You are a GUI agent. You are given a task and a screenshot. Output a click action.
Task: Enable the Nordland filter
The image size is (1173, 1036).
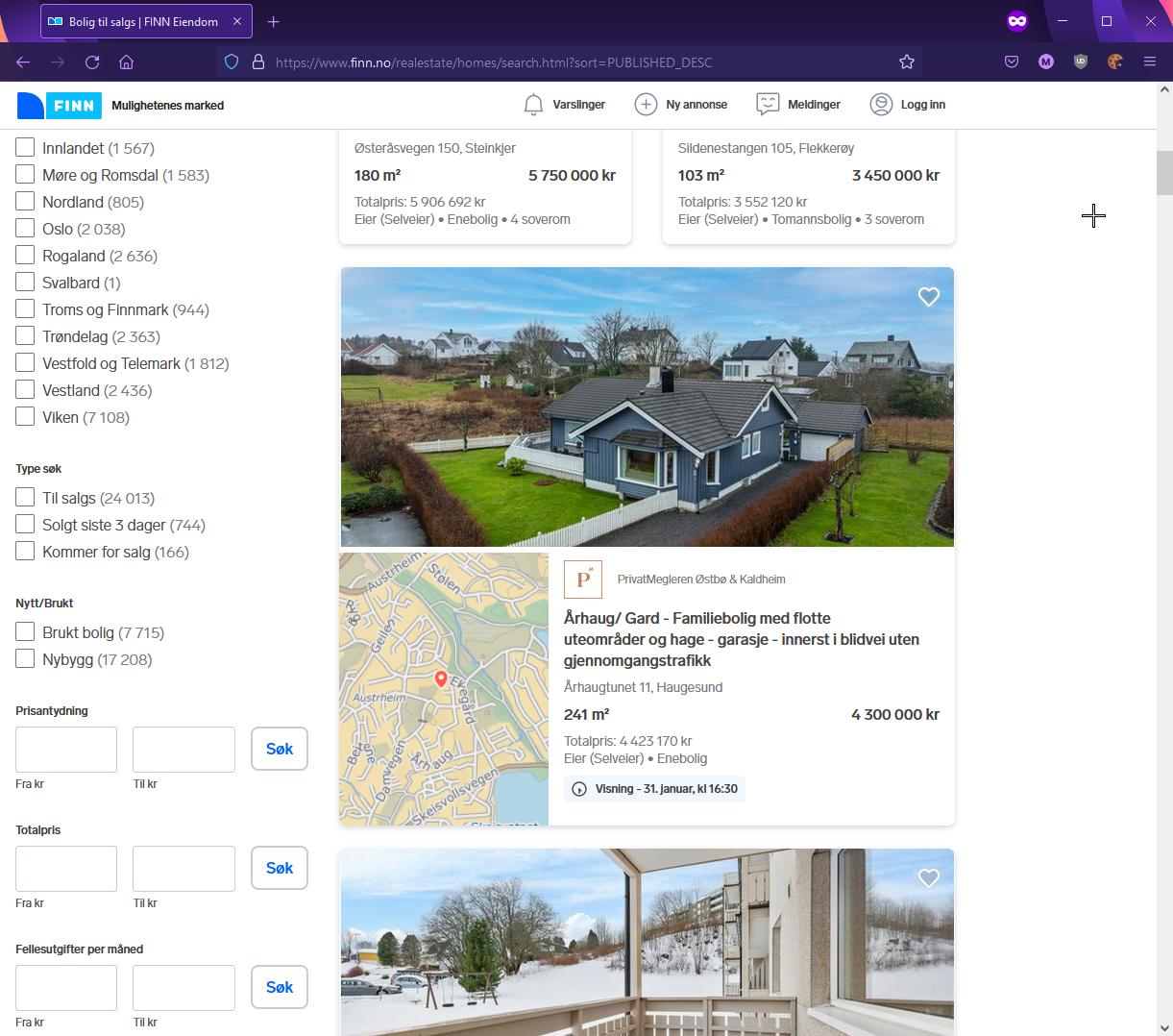(25, 202)
